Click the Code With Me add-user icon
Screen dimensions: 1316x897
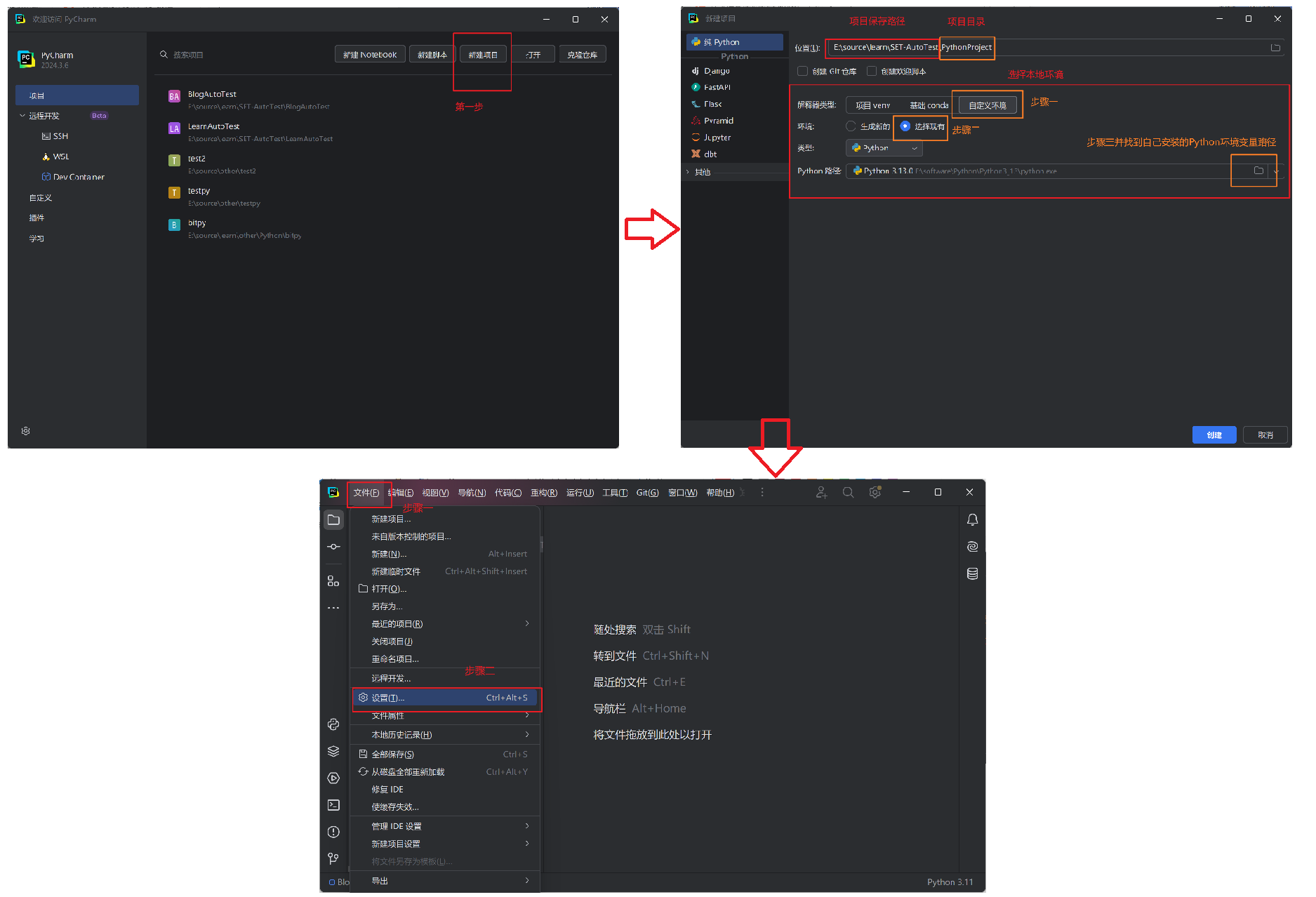click(821, 493)
